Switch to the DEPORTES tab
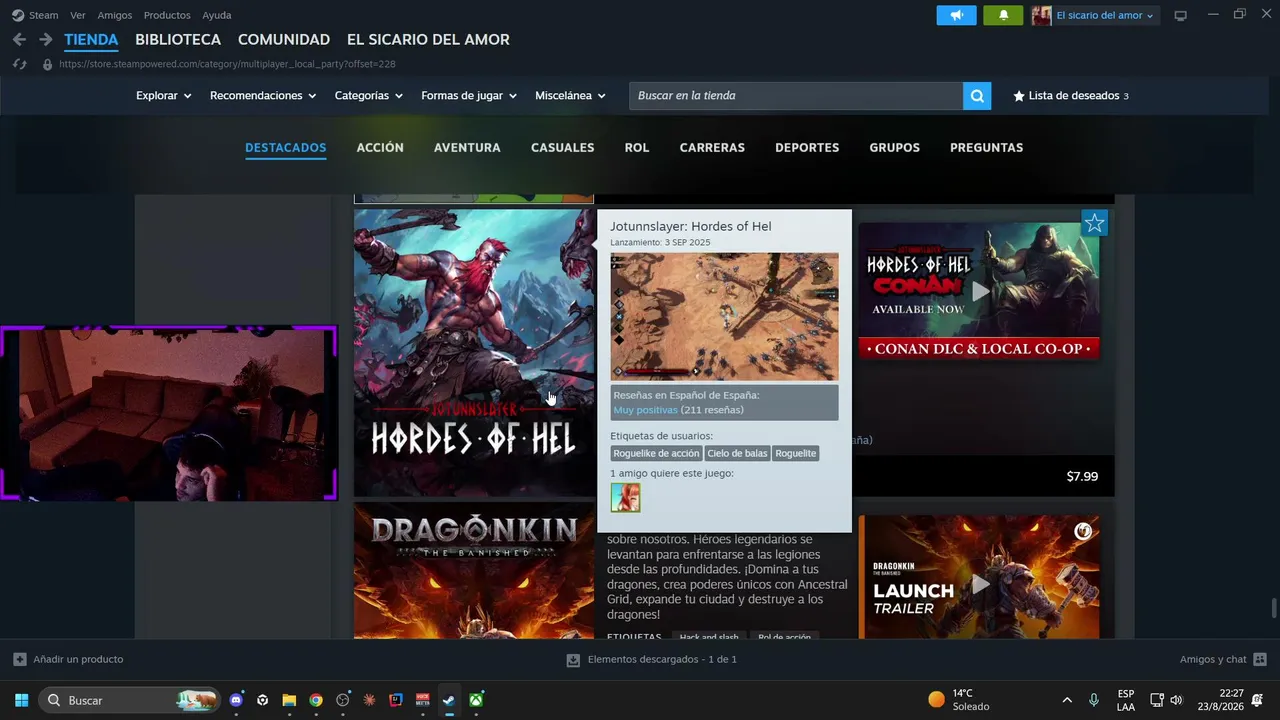 pyautogui.click(x=807, y=148)
